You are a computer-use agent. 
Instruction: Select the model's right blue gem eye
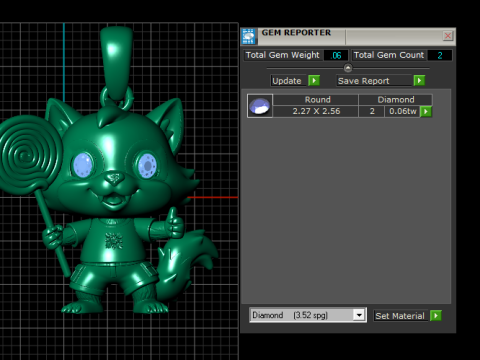click(147, 165)
